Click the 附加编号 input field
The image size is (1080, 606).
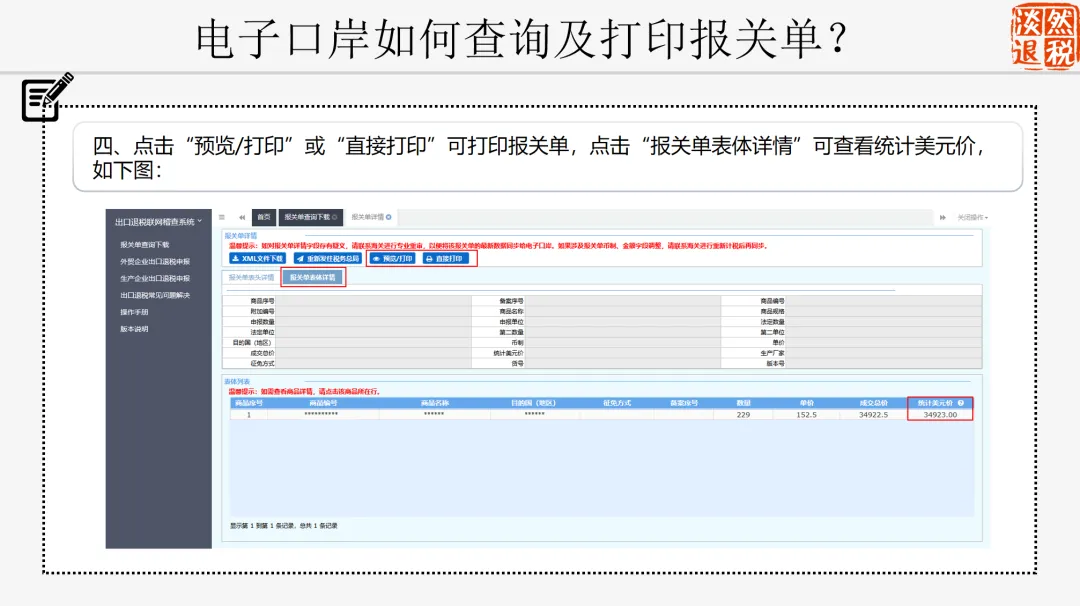(x=373, y=311)
